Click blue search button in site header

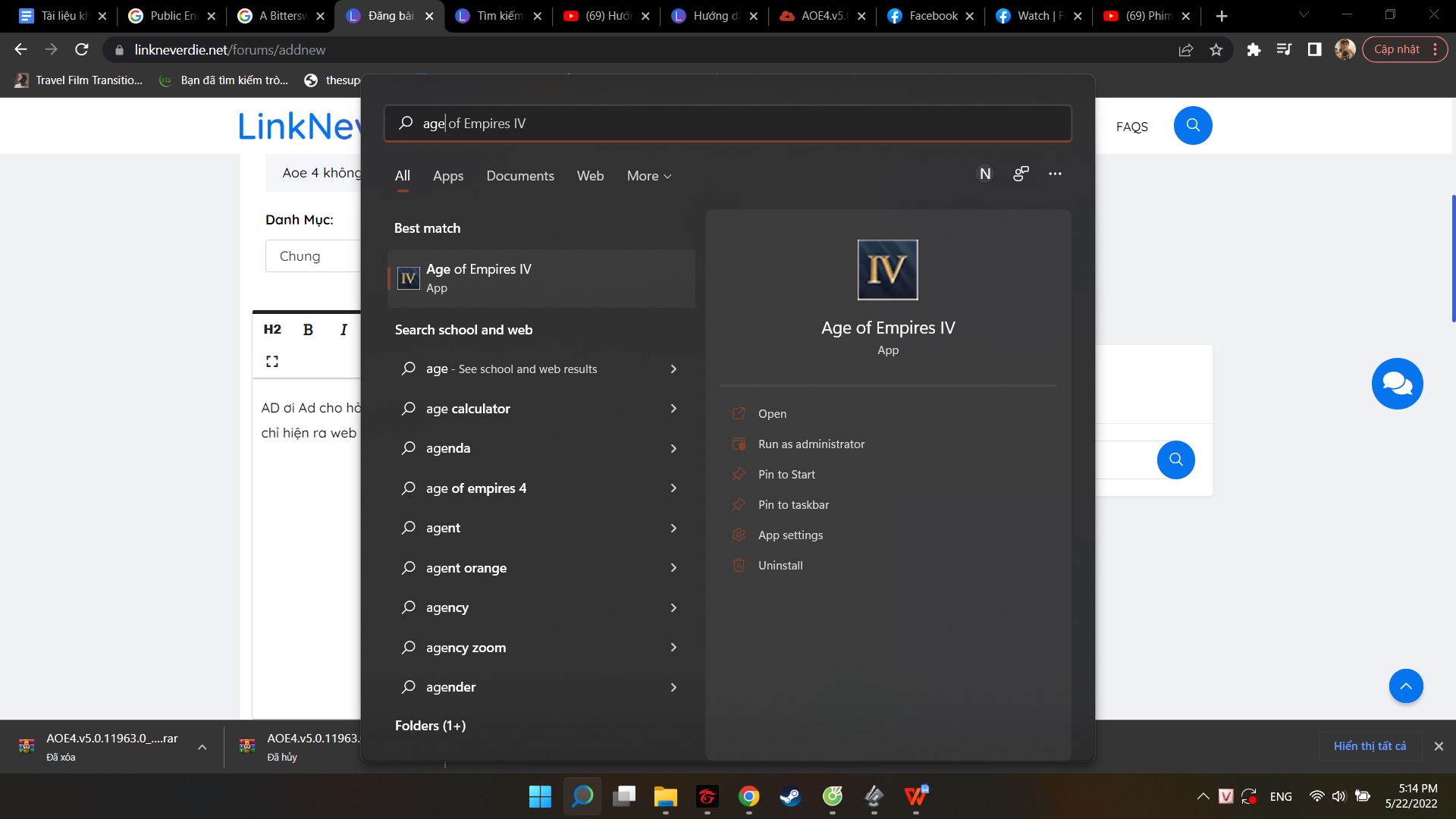[1193, 125]
